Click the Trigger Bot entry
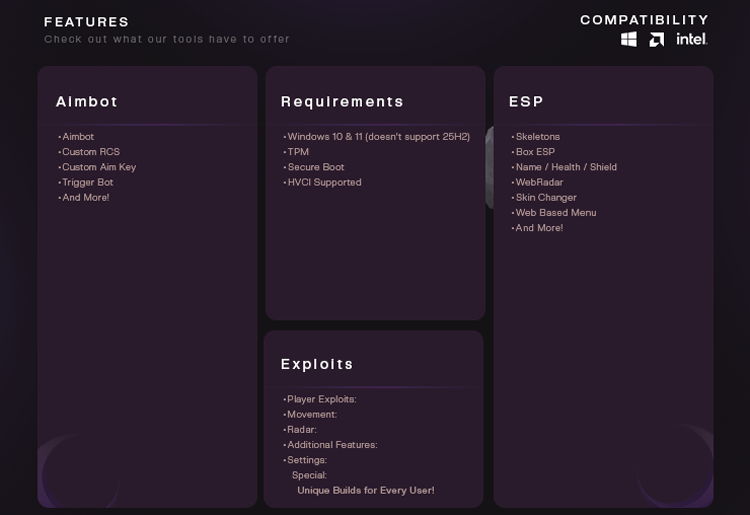 coord(86,182)
